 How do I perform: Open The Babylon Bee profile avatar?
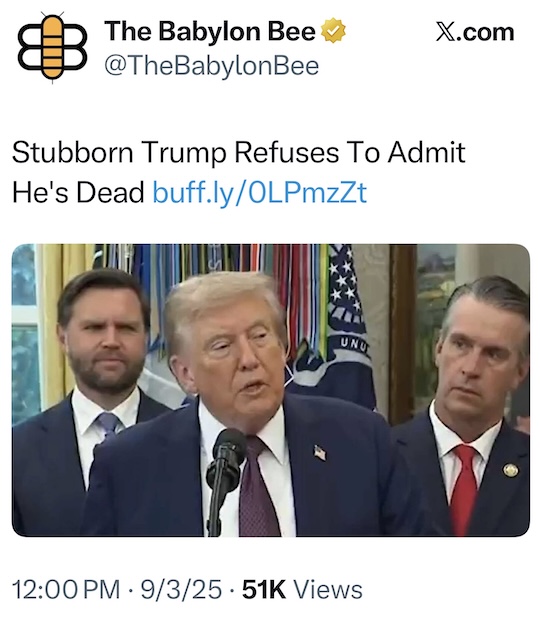click(52, 47)
